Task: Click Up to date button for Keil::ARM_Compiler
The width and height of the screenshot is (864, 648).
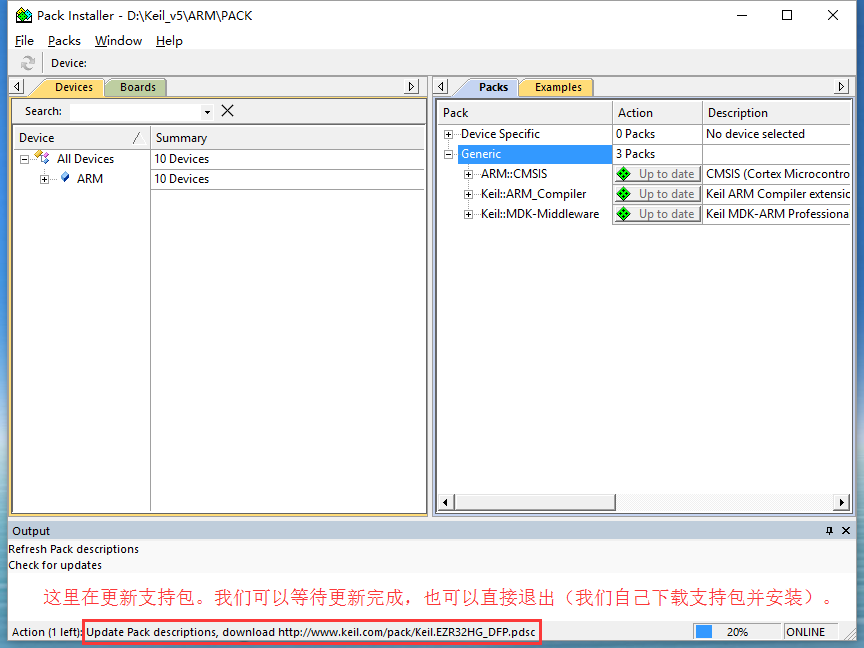Action: [658, 194]
